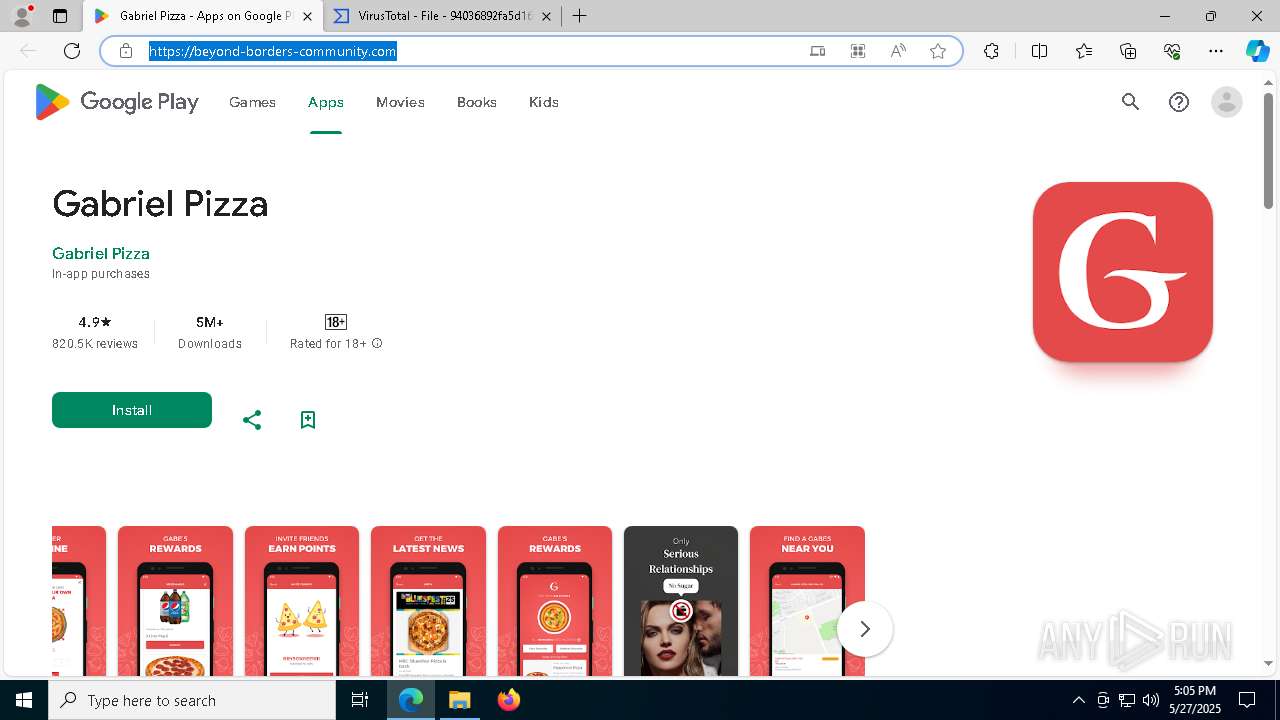Screen dimensions: 1280x720
Task: Click the 5M+ Downloads text
Action: 210,333
